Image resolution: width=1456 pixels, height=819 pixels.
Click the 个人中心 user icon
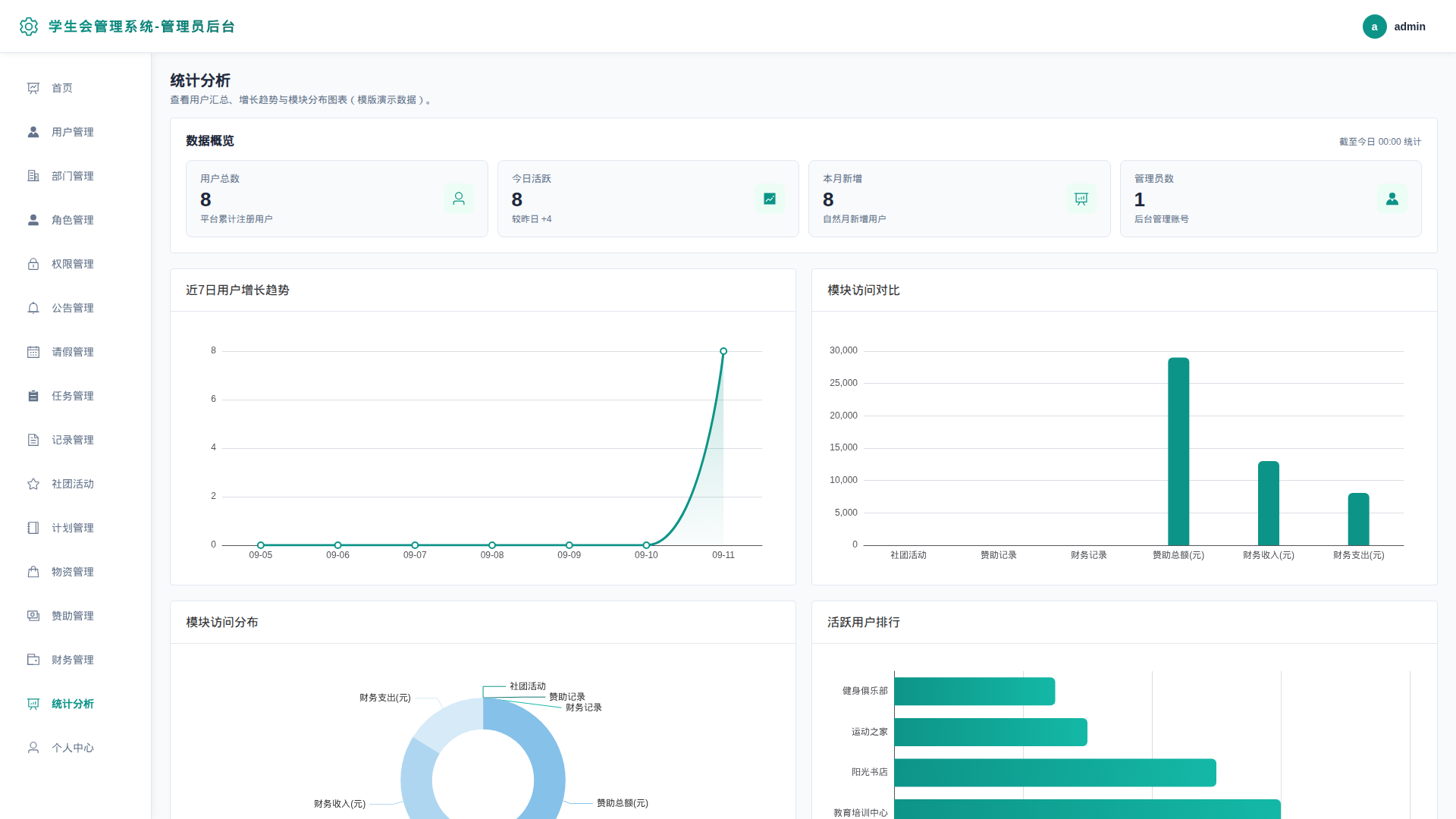[33, 748]
